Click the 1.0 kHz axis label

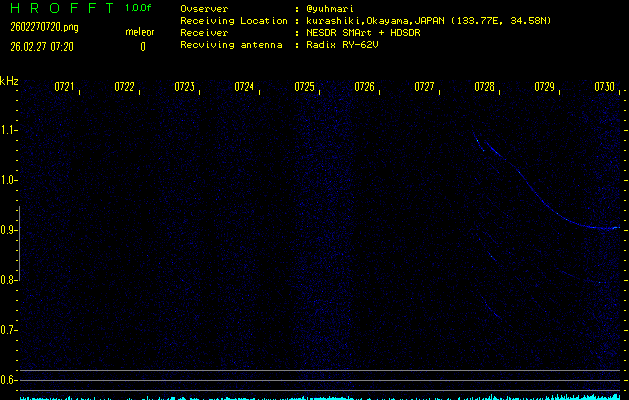pos(7,180)
